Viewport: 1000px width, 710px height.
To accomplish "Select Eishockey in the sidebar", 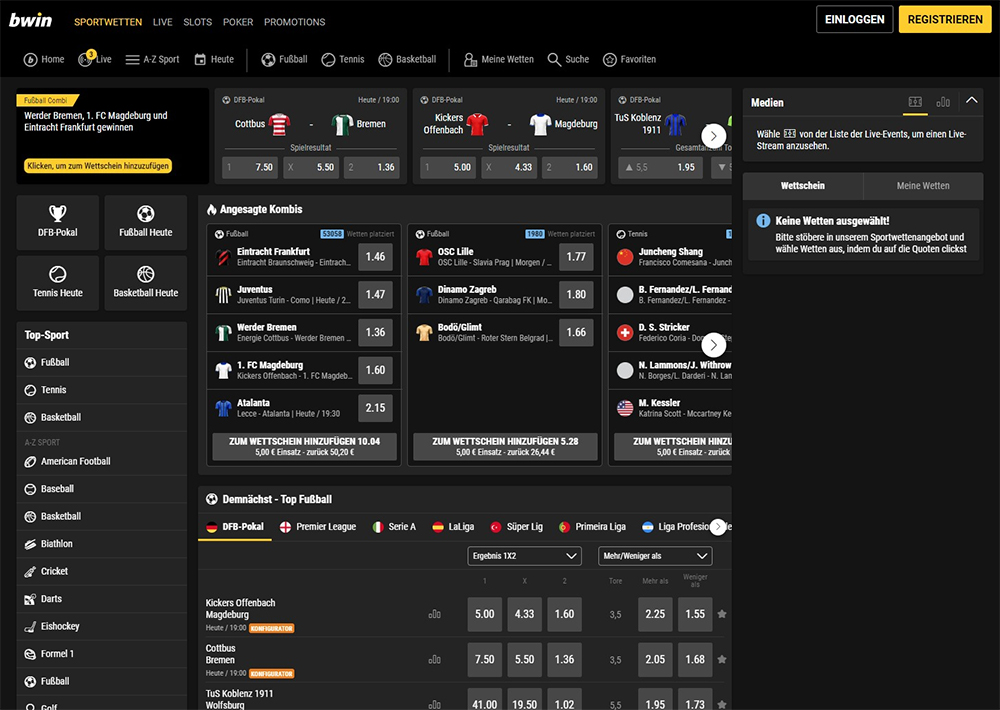I will pos(102,626).
